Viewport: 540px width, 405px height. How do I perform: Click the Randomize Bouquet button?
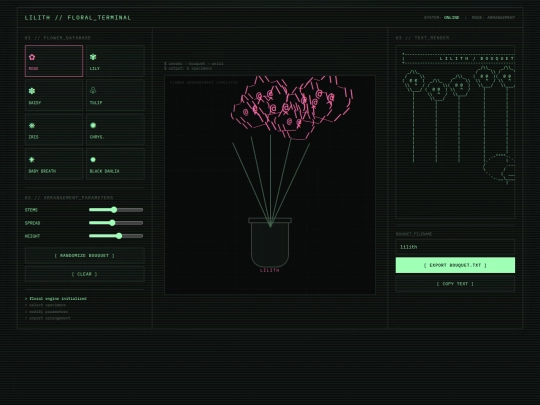click(x=85, y=256)
